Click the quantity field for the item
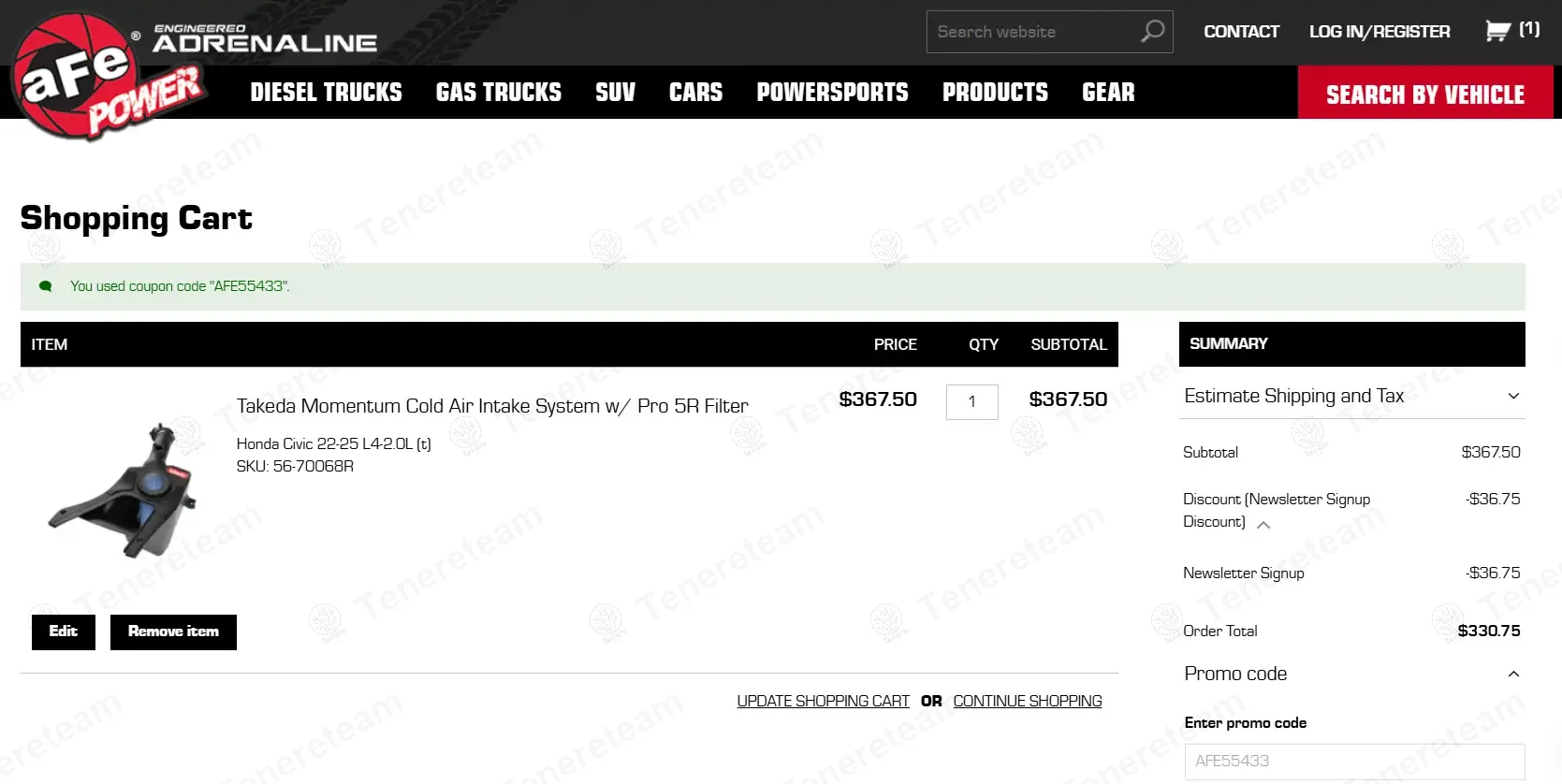This screenshot has width=1562, height=784. coord(971,401)
